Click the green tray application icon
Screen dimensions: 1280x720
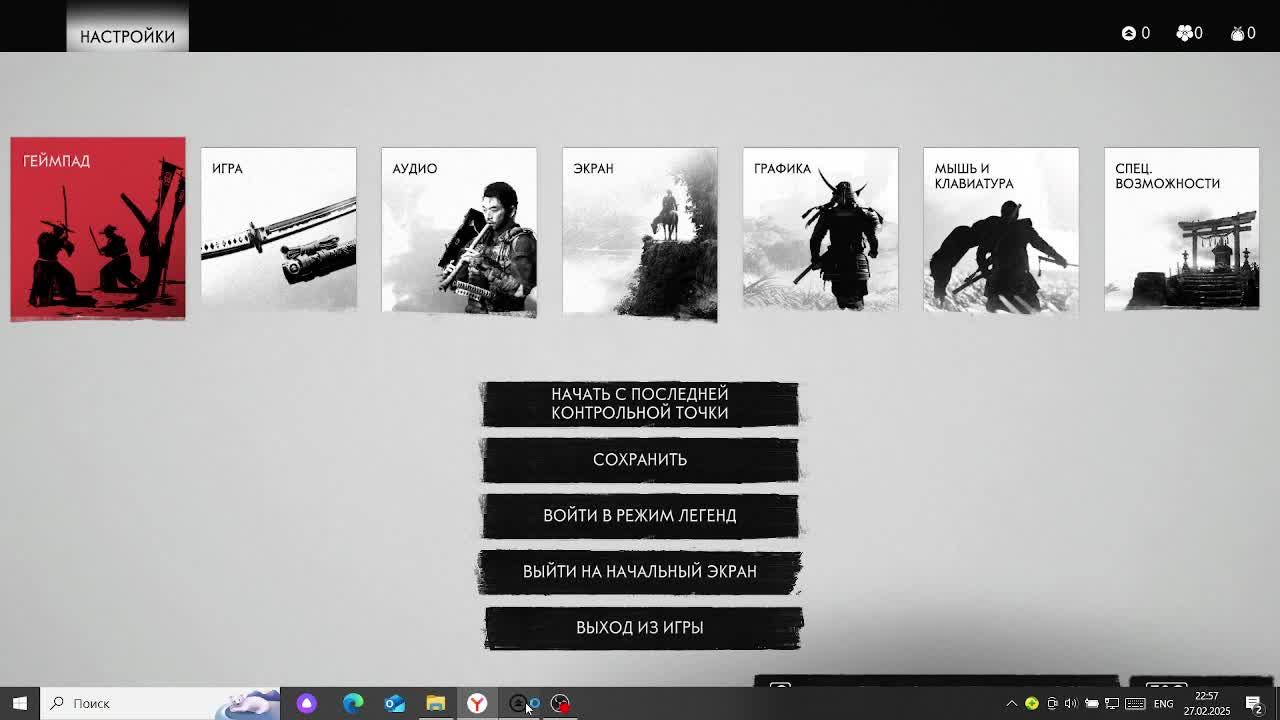pyautogui.click(x=1031, y=703)
